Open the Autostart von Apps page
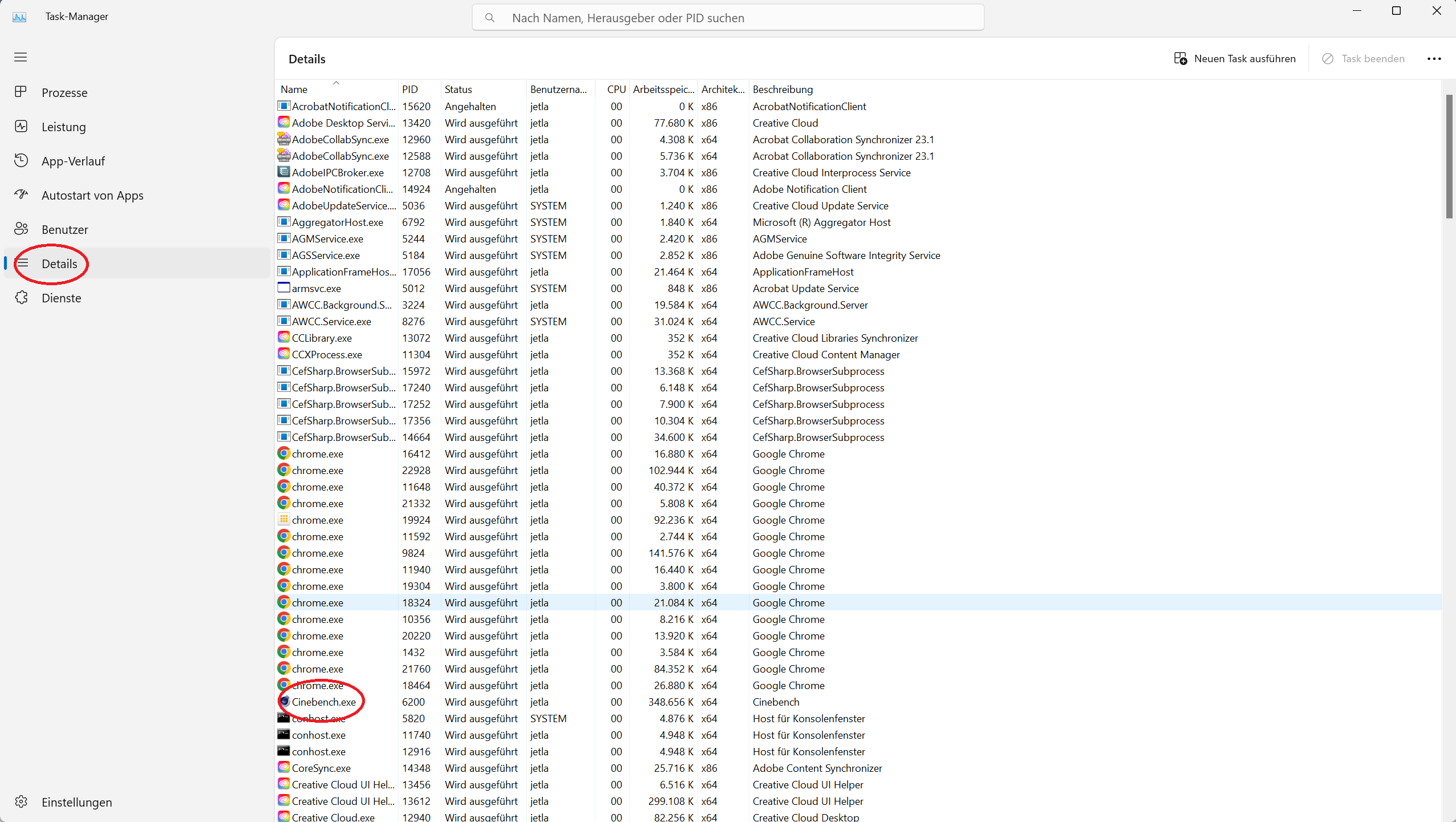Viewport: 1456px width, 822px height. 137,195
